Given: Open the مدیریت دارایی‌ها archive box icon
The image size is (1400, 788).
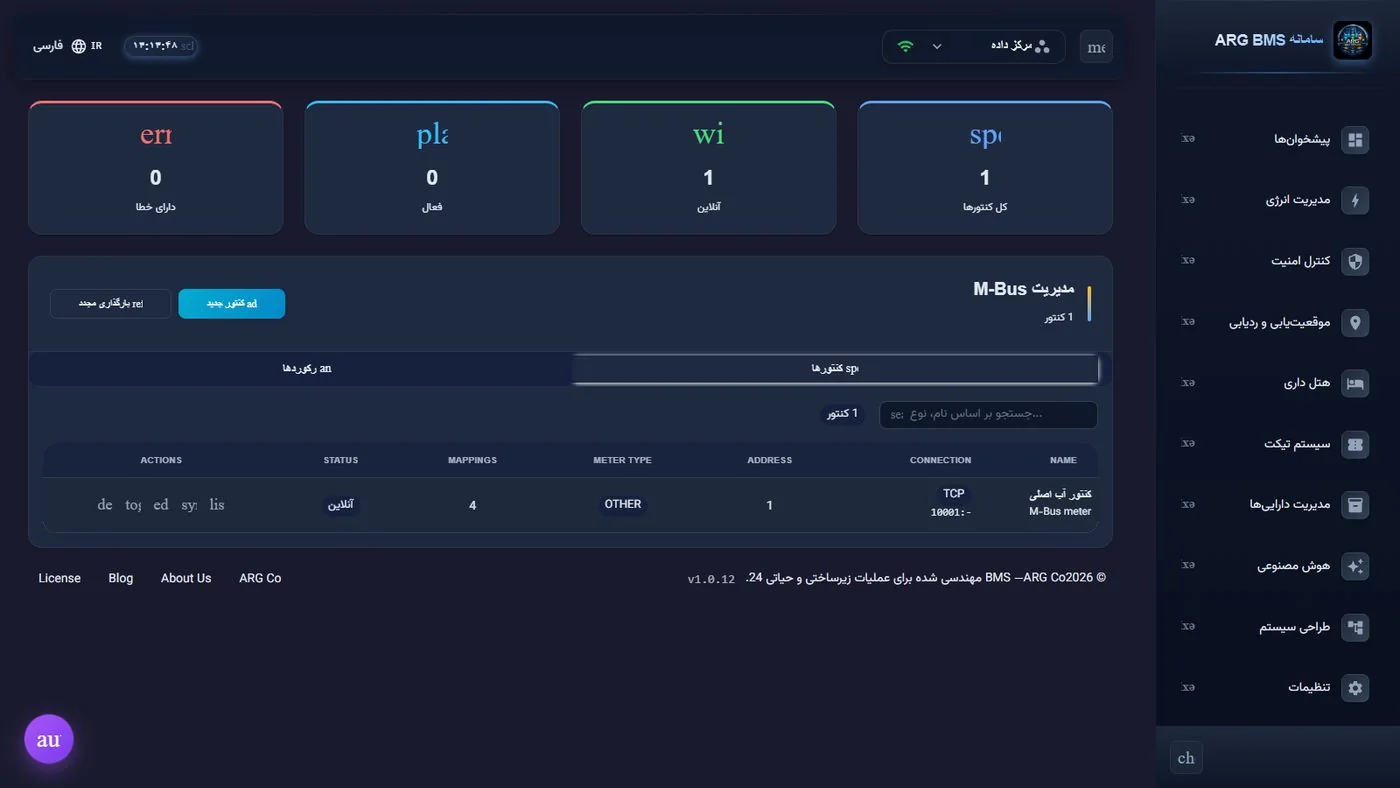Looking at the screenshot, I should (1355, 506).
